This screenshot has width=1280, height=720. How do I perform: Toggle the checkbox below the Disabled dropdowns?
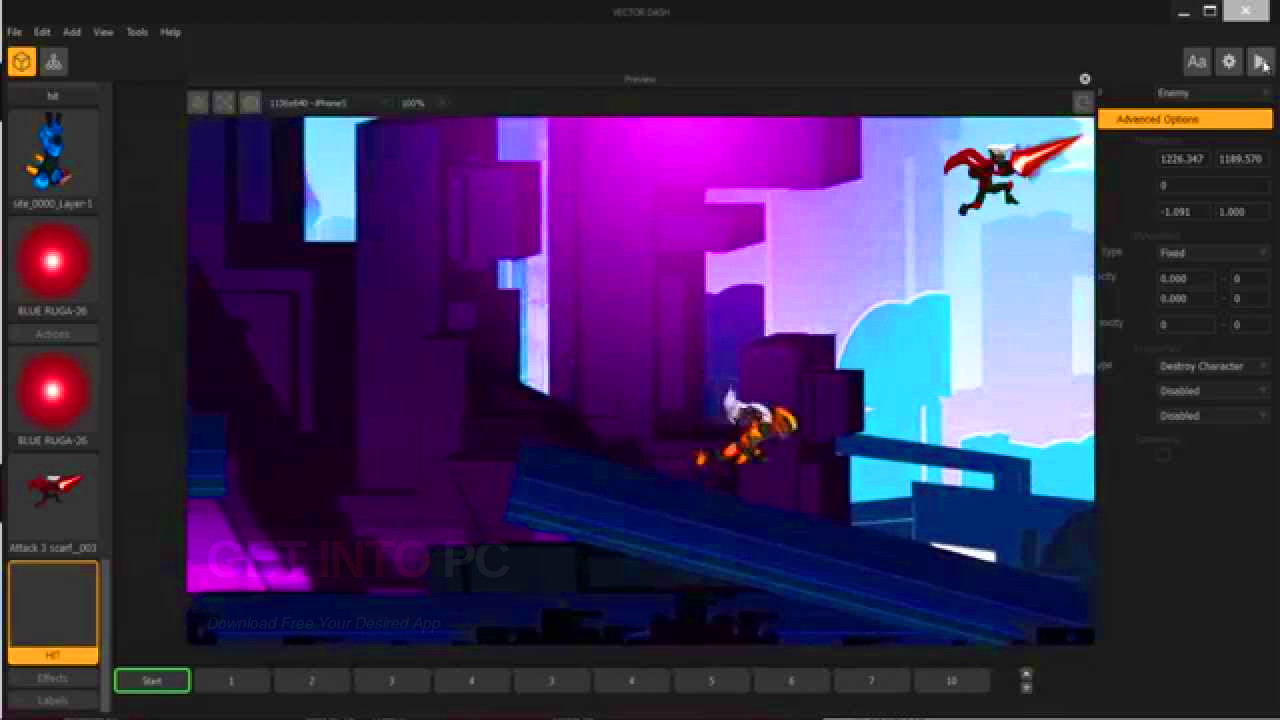tap(1163, 455)
